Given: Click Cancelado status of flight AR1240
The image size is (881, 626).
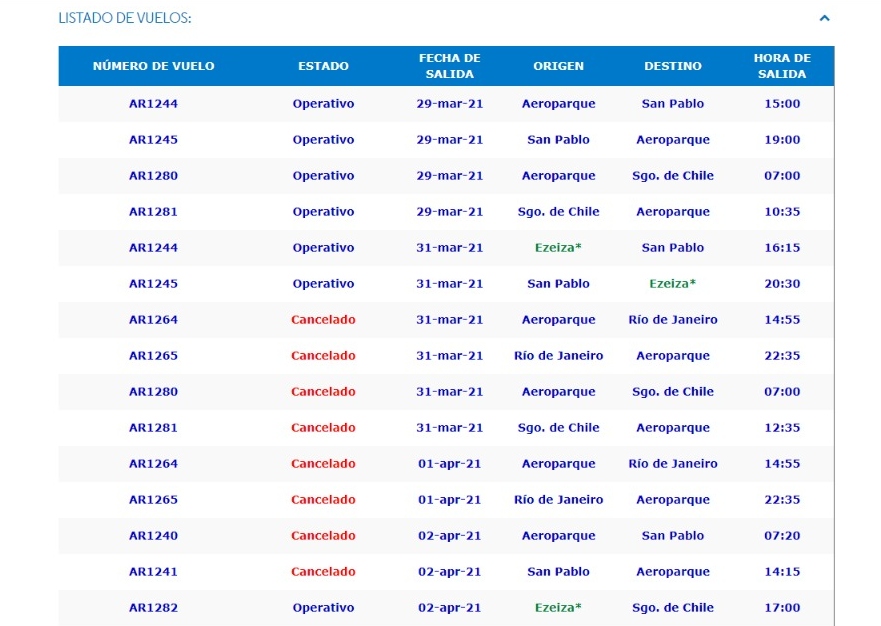Looking at the screenshot, I should [323, 536].
